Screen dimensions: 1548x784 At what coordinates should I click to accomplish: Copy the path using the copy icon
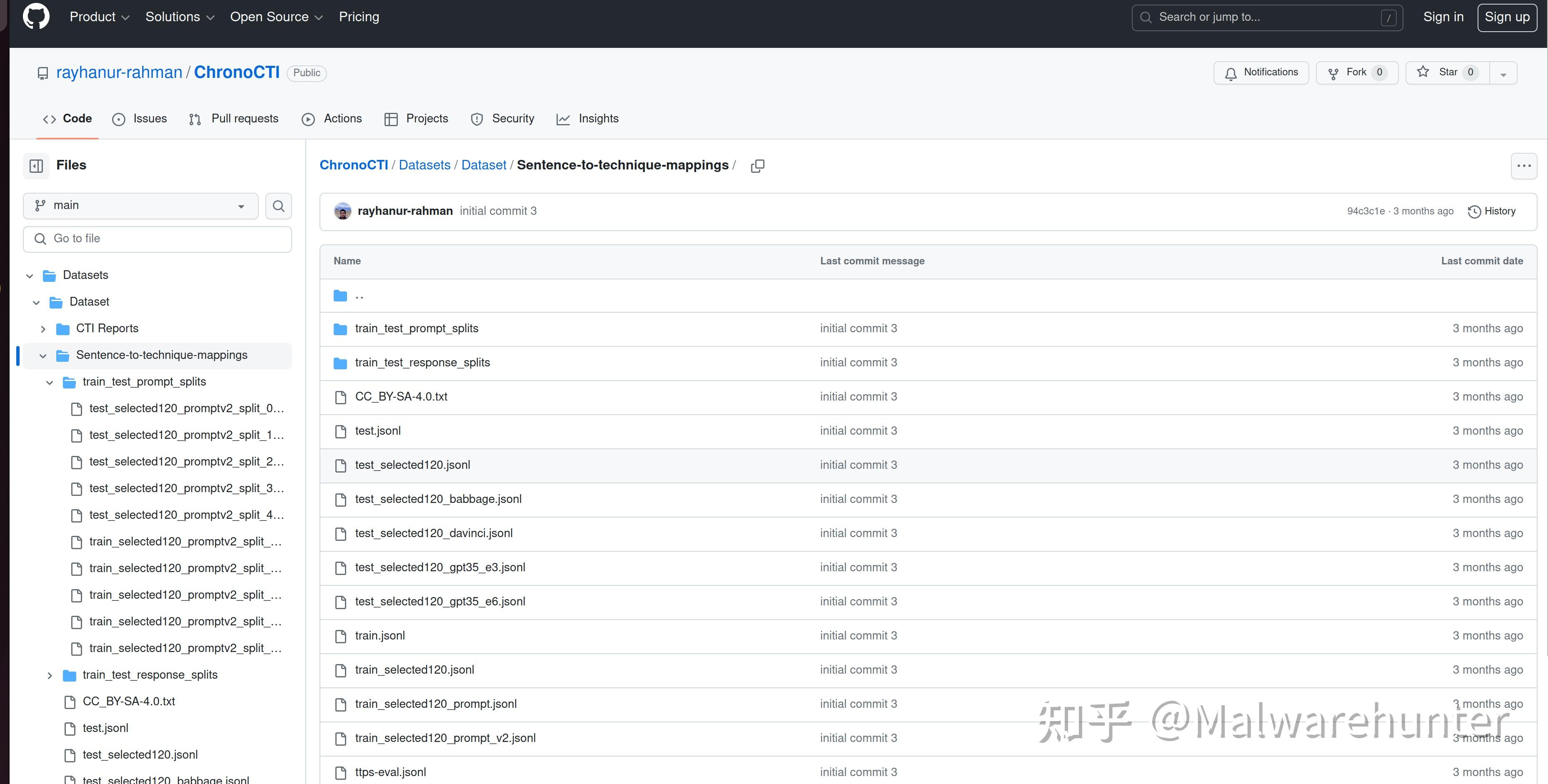click(757, 166)
